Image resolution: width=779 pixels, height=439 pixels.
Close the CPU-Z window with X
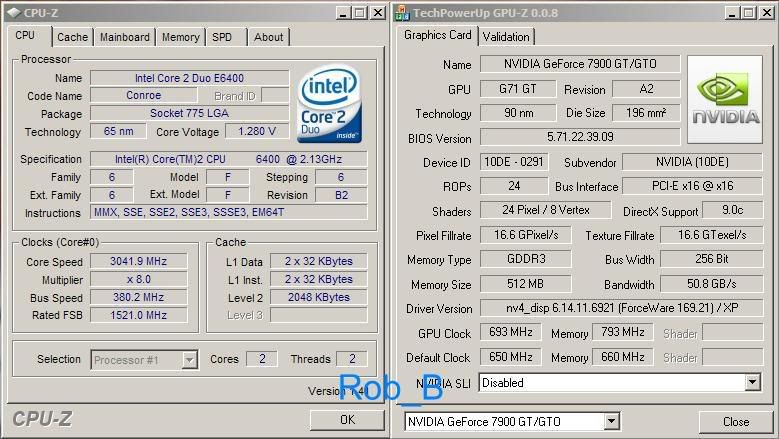[378, 12]
